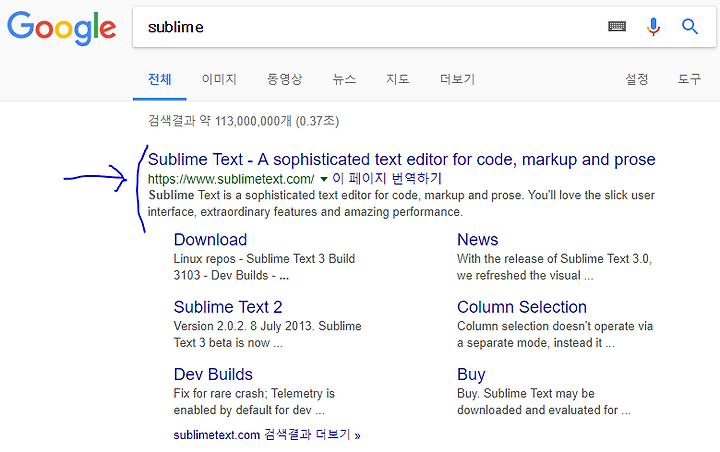Click text 'Column selection doesn't operate via'
The image size is (720, 452).
pos(555,326)
